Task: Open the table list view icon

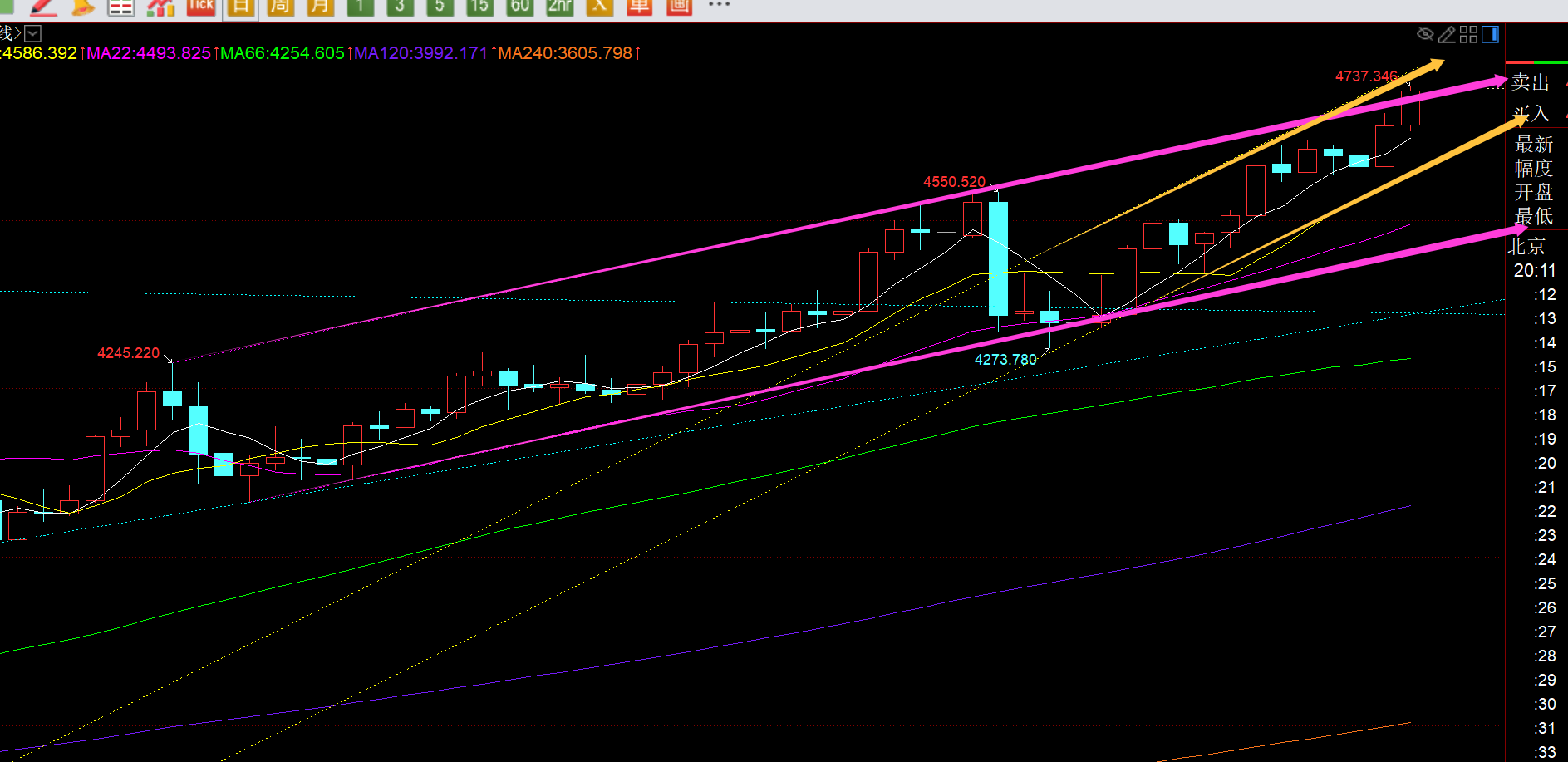Action: pos(121,7)
